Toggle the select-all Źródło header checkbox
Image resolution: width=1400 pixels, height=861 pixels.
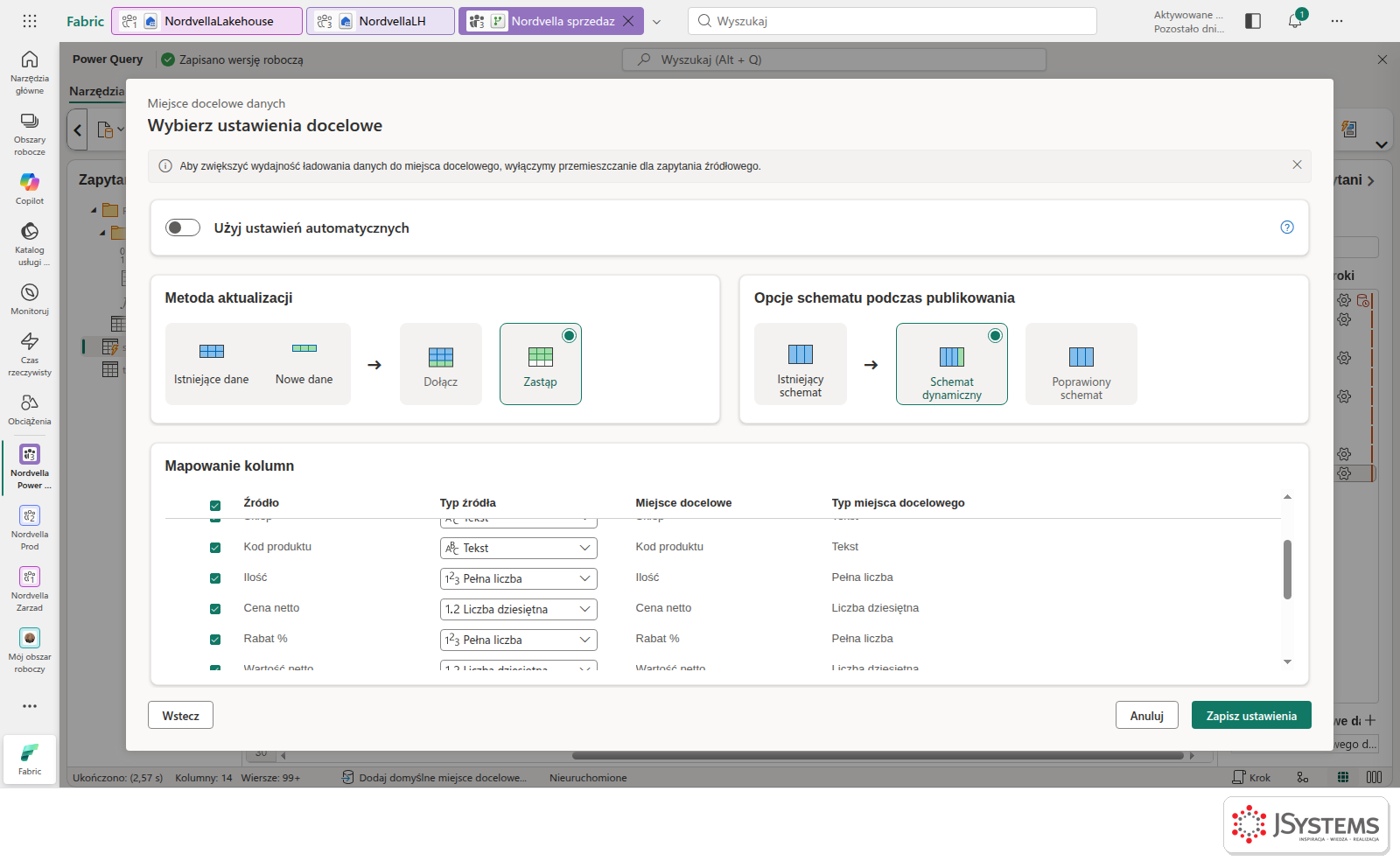[x=215, y=505]
